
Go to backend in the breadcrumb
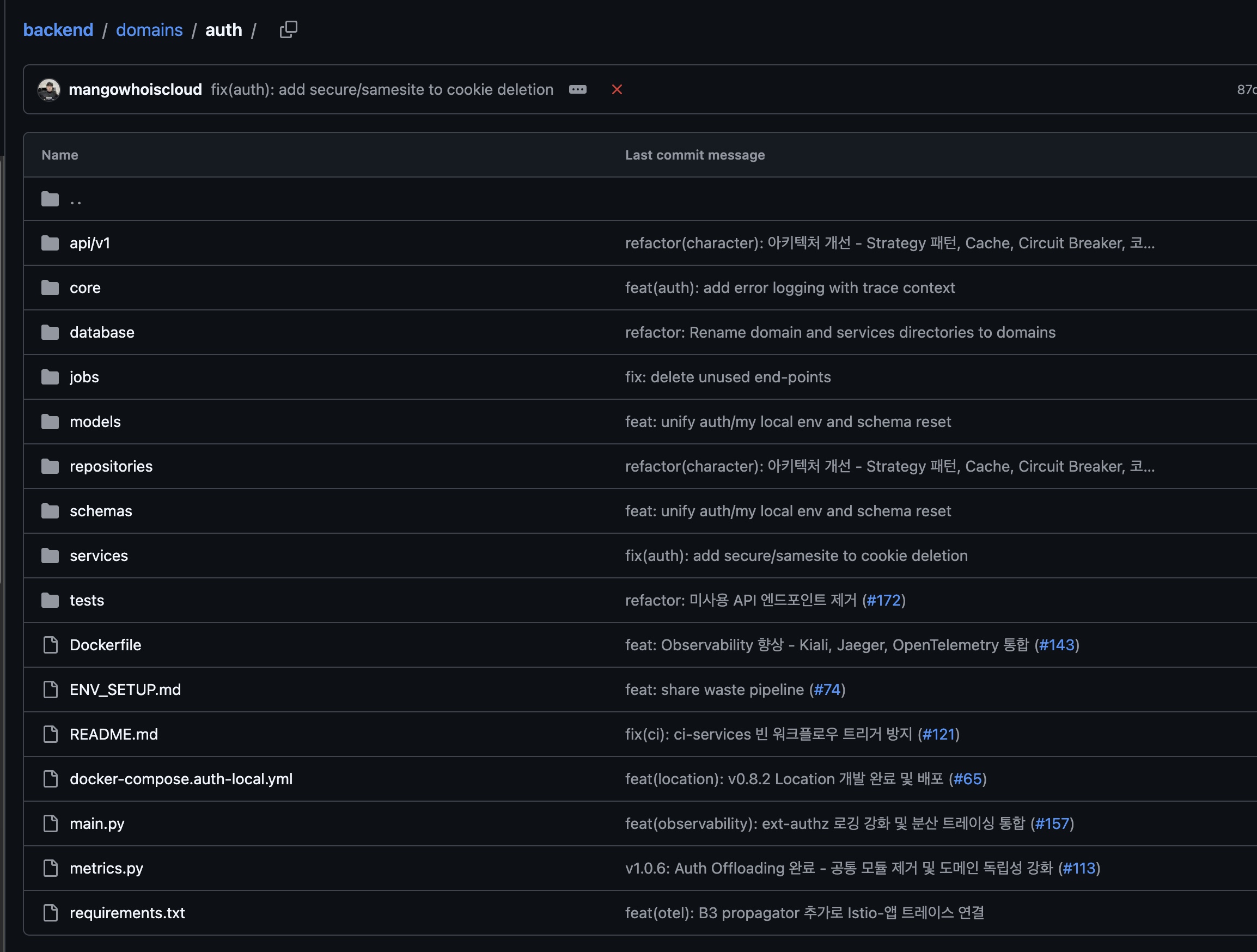pyautogui.click(x=58, y=29)
